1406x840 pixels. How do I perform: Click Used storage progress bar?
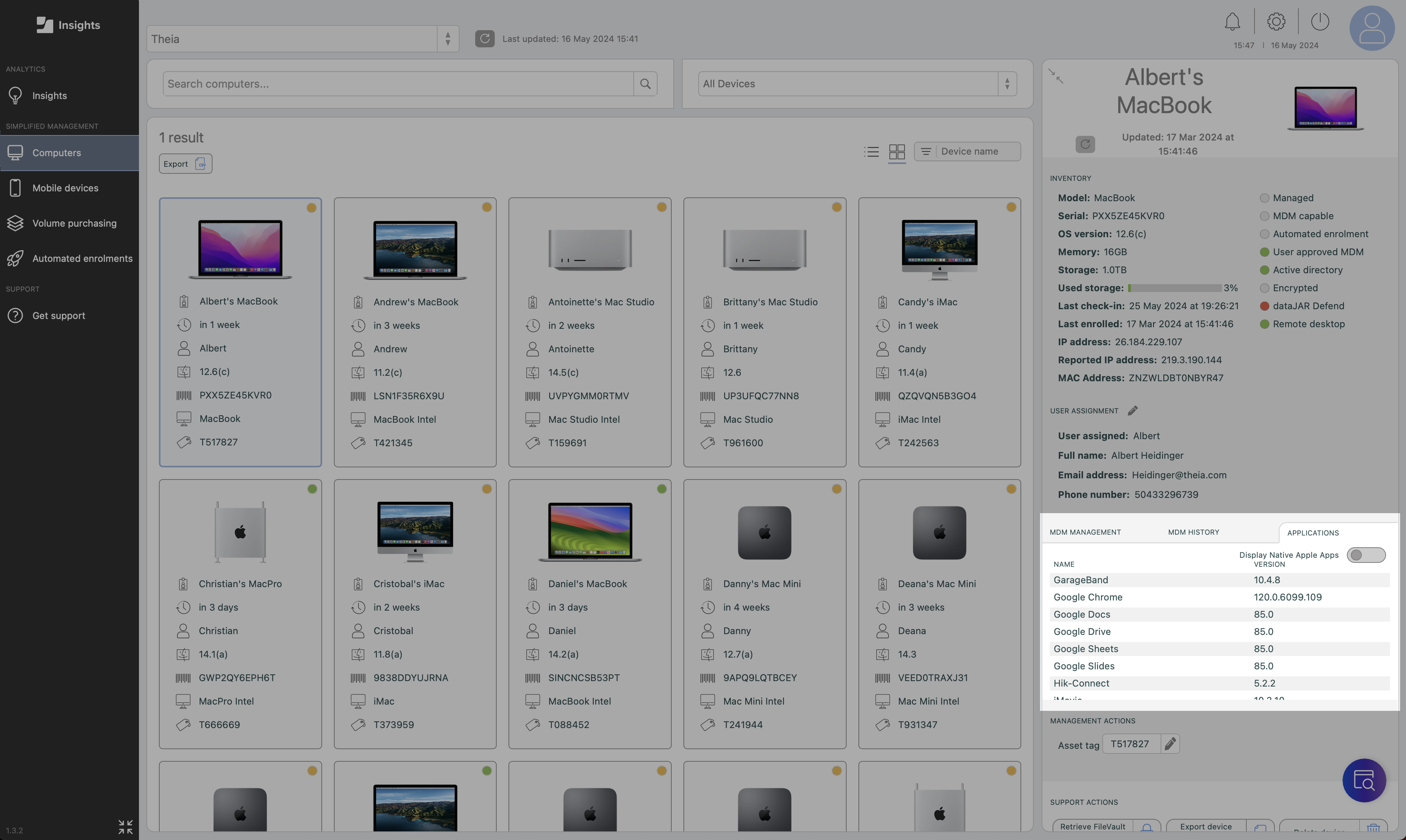point(1175,288)
